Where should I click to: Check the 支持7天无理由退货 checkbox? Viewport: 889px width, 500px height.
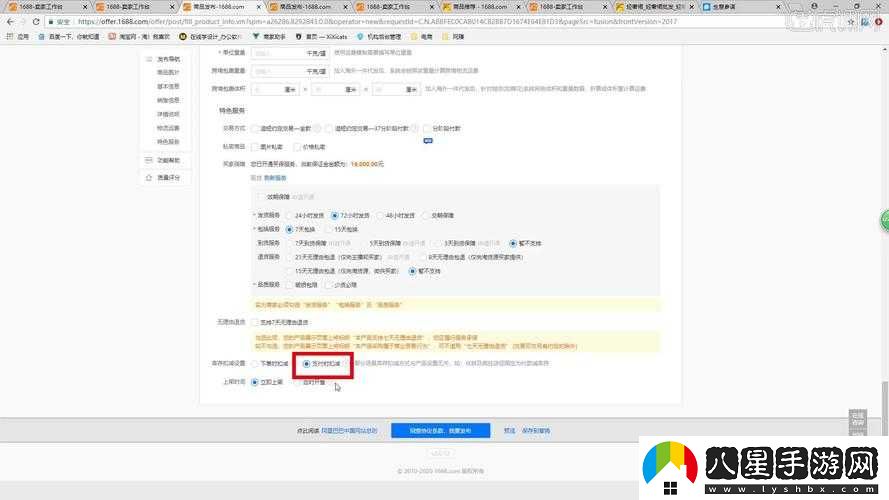point(255,321)
